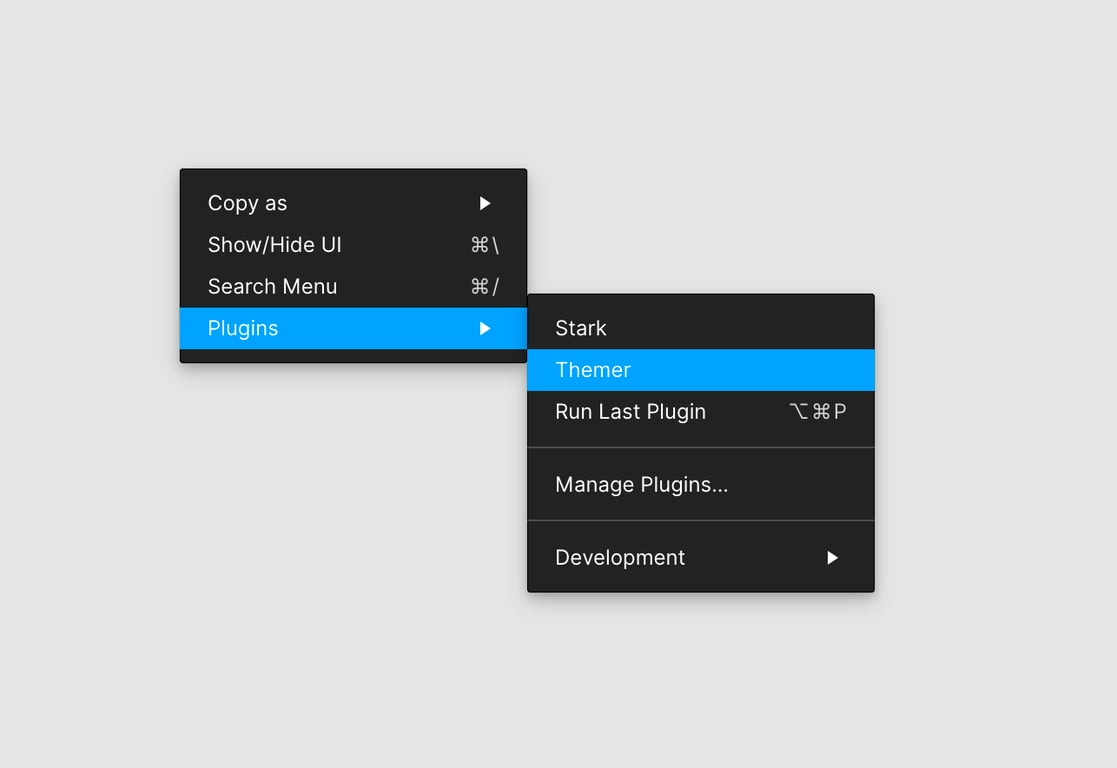Image resolution: width=1117 pixels, height=768 pixels.
Task: Click the letter P in Run Last Plugin shortcut
Action: [x=840, y=412]
